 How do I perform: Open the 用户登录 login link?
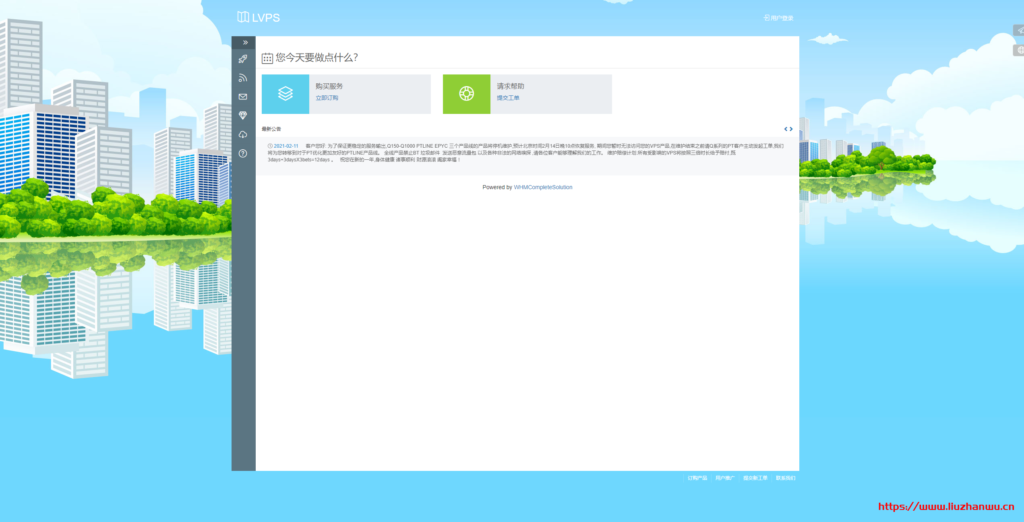point(778,18)
